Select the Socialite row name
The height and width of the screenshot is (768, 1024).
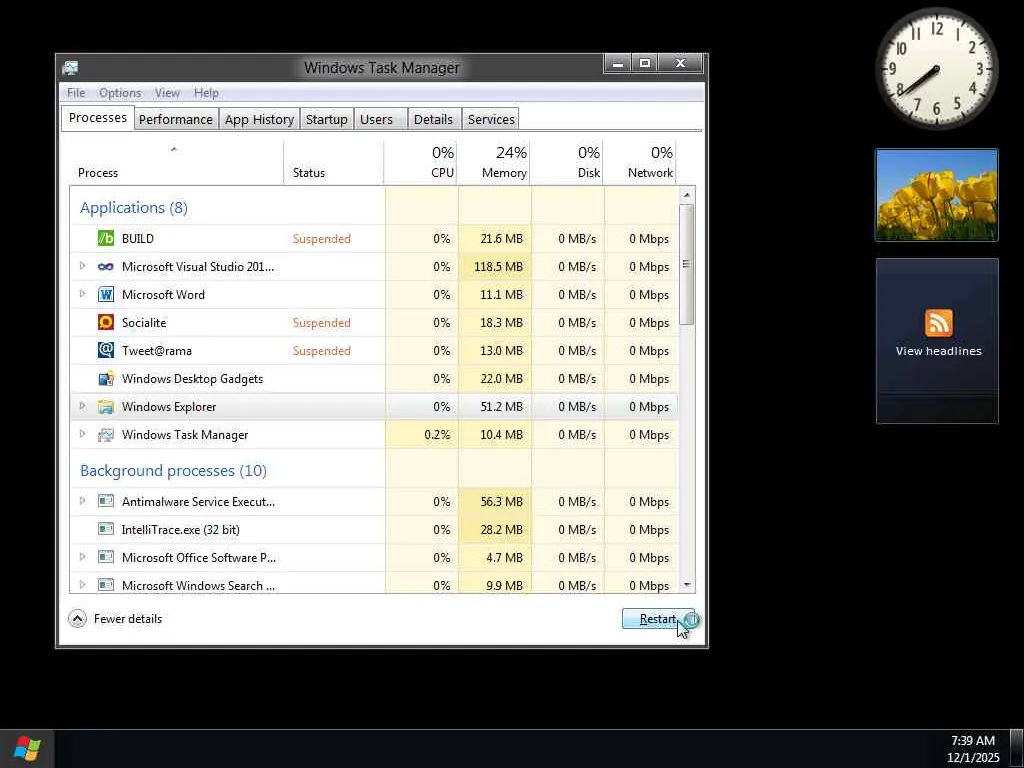click(x=144, y=323)
